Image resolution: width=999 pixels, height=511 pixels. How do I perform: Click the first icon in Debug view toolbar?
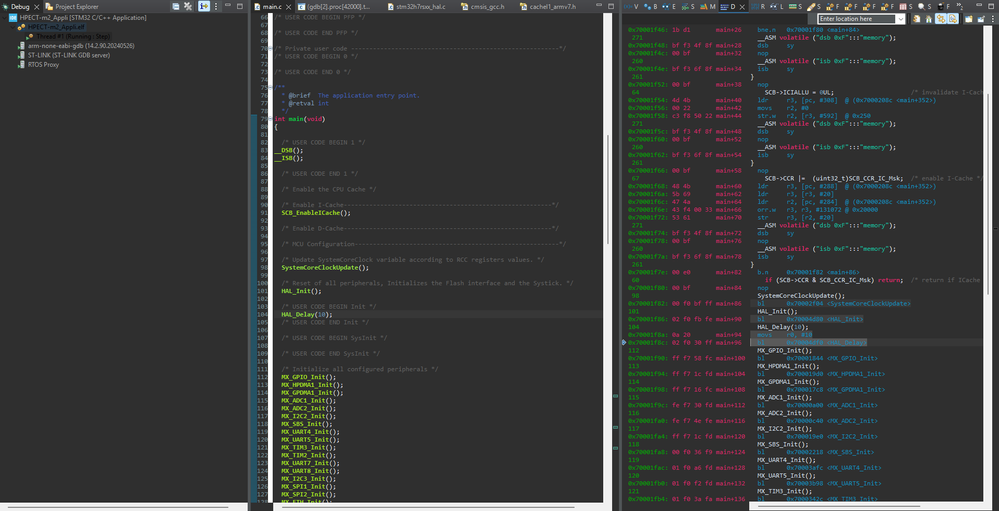(175, 6)
